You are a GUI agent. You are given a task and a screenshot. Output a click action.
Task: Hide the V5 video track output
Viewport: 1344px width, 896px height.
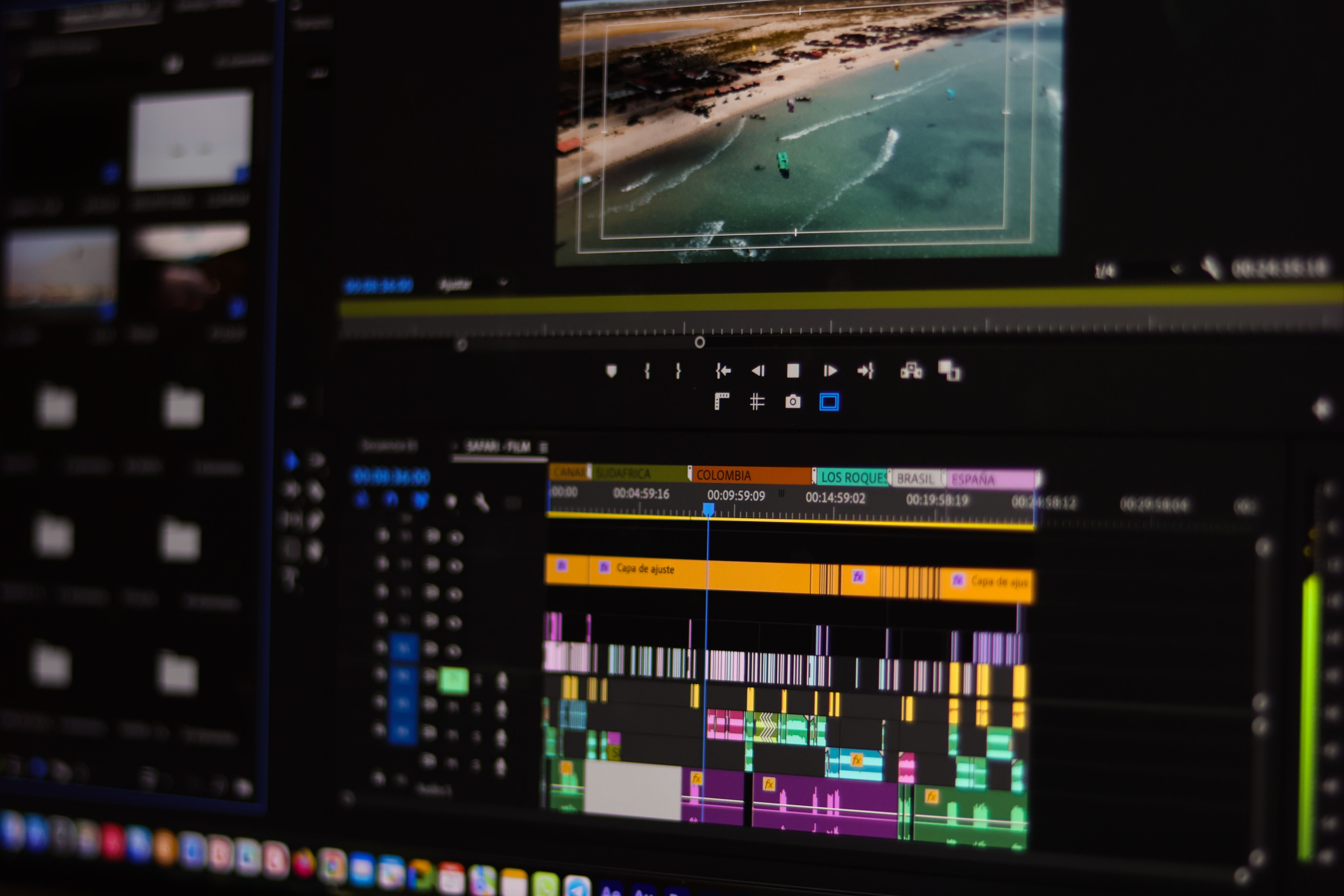[455, 537]
